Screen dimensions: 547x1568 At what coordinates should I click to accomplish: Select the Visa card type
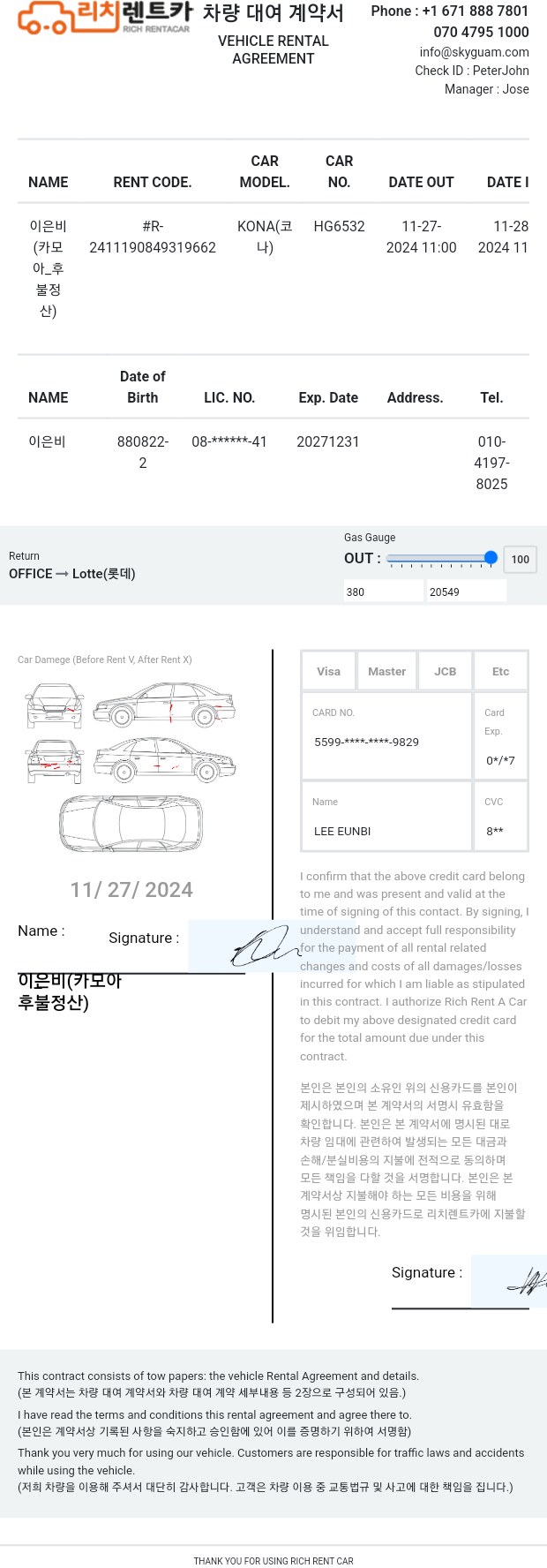coord(329,671)
